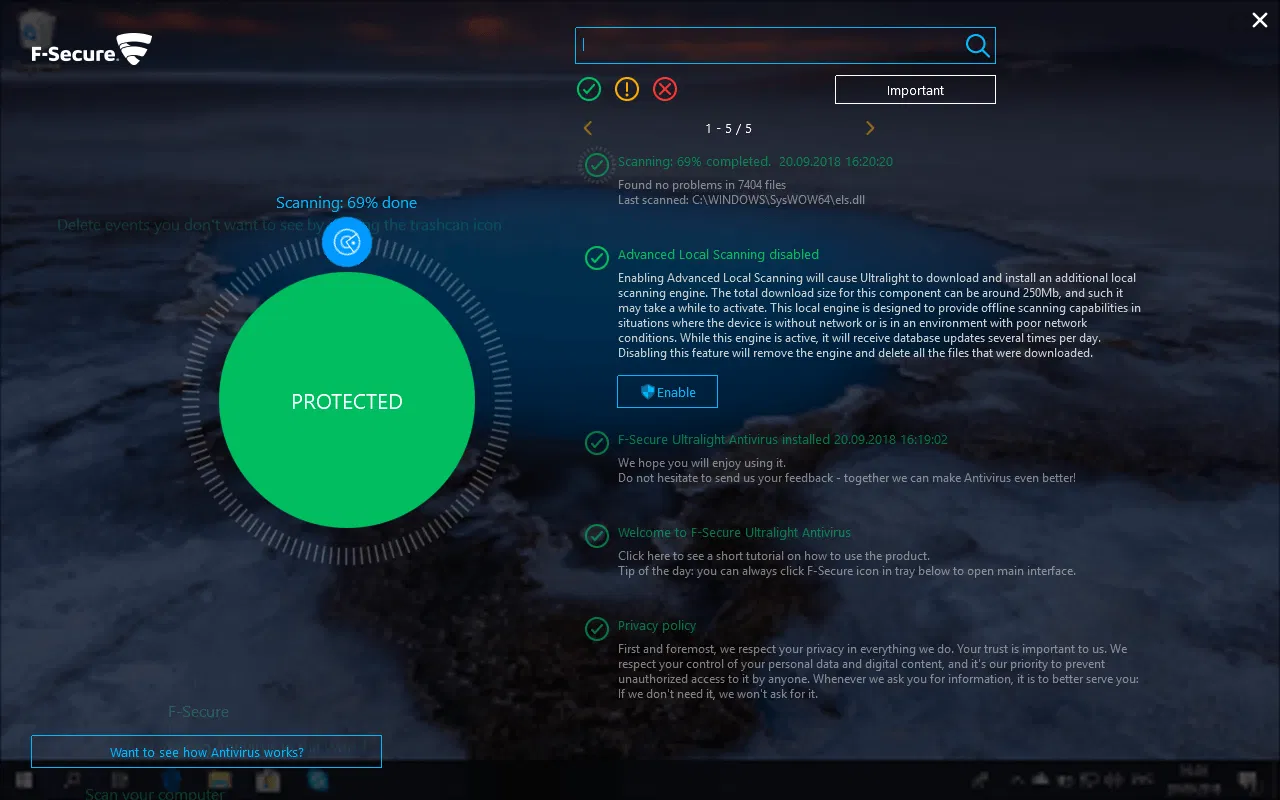Go to previous page of events
The width and height of the screenshot is (1280, 800).
588,128
